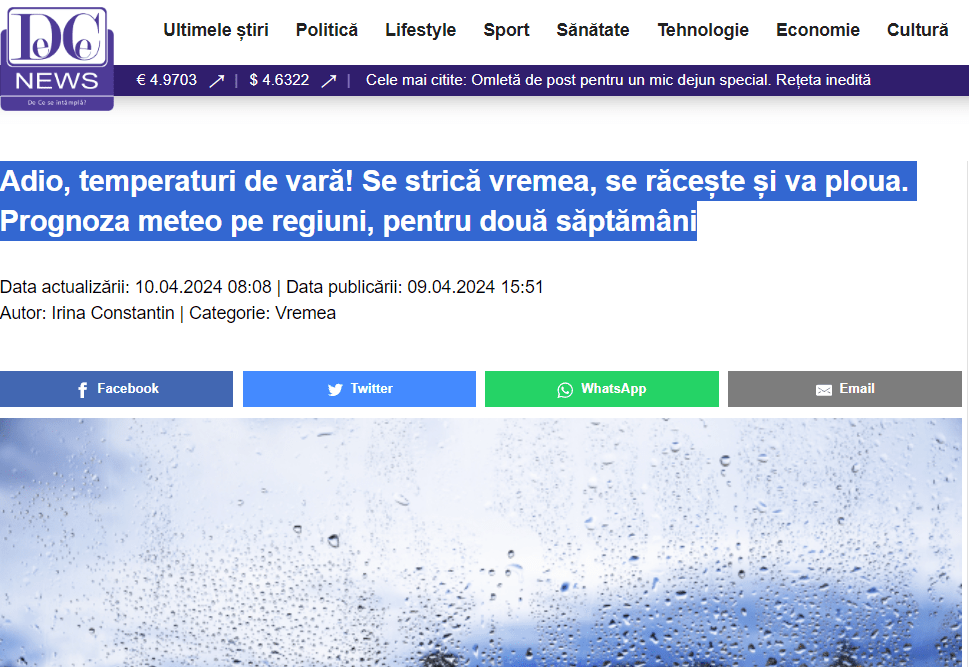Open the Politică section
969x667 pixels.
tap(327, 30)
